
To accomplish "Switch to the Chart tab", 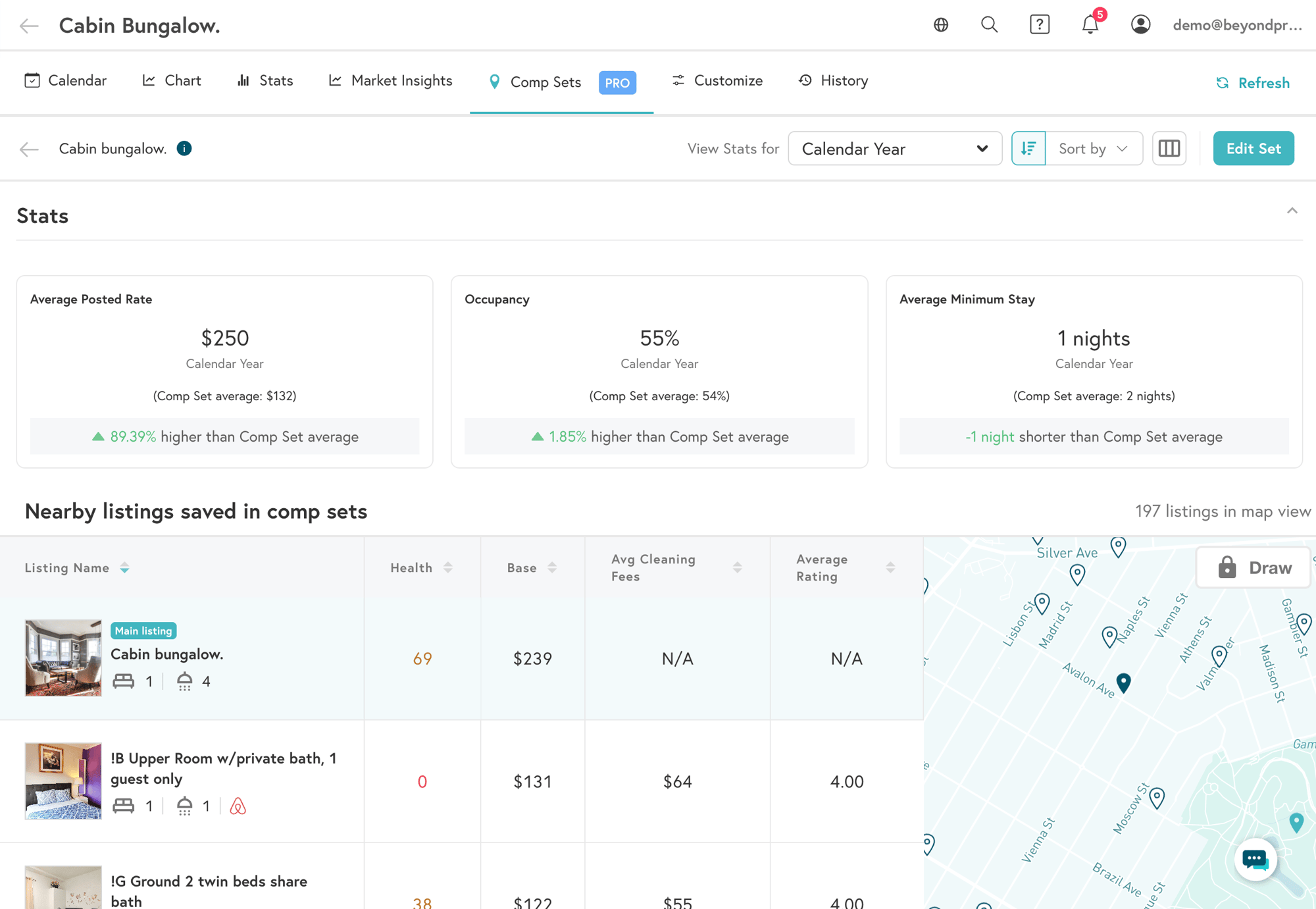I will click(x=172, y=81).
